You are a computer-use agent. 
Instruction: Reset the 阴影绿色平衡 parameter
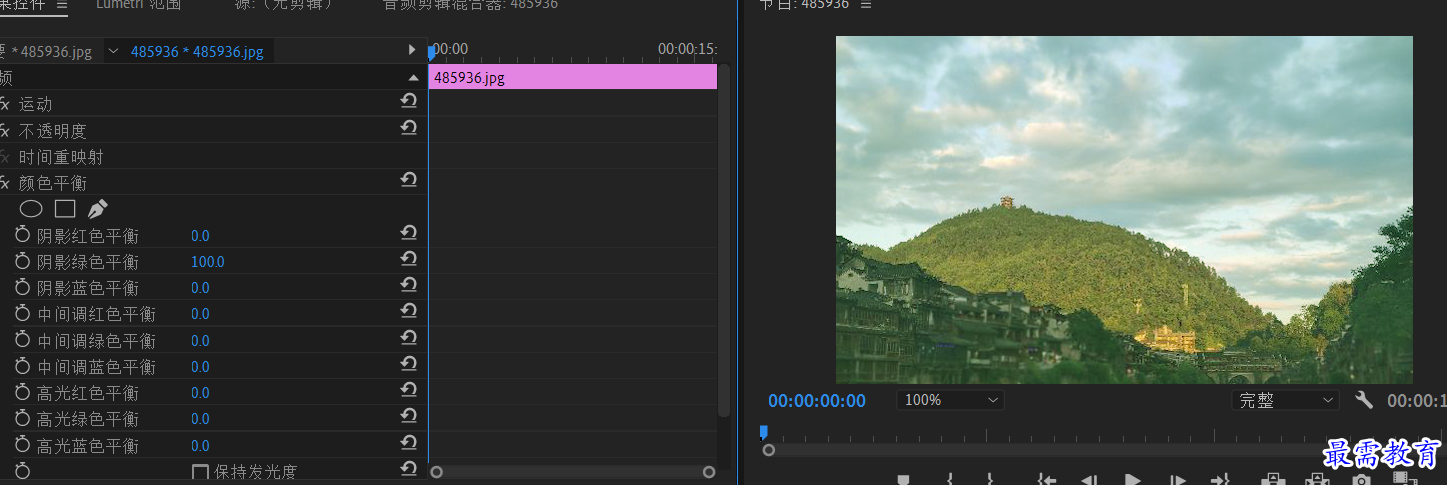[x=408, y=259]
